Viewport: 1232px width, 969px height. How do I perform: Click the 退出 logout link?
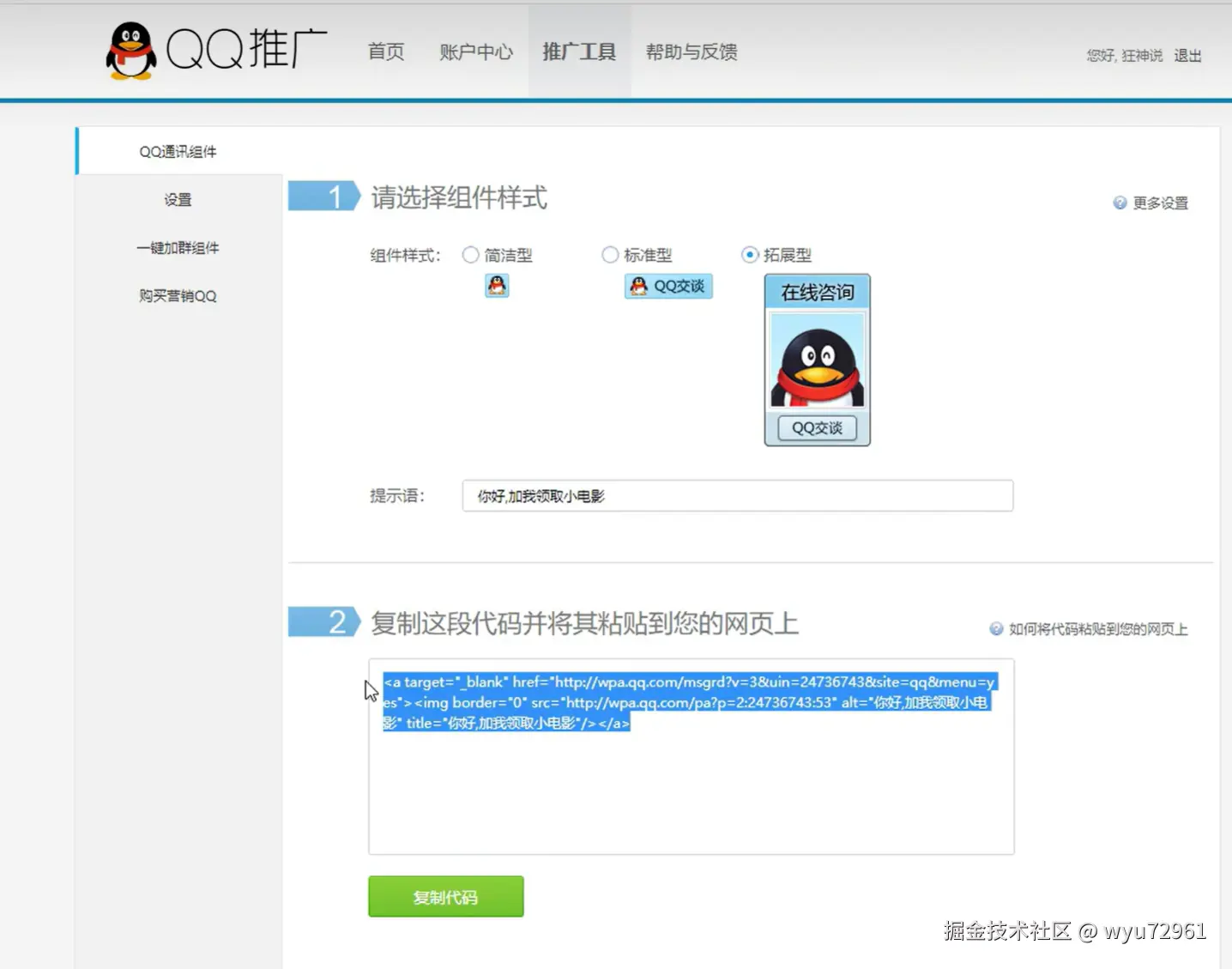[1187, 56]
